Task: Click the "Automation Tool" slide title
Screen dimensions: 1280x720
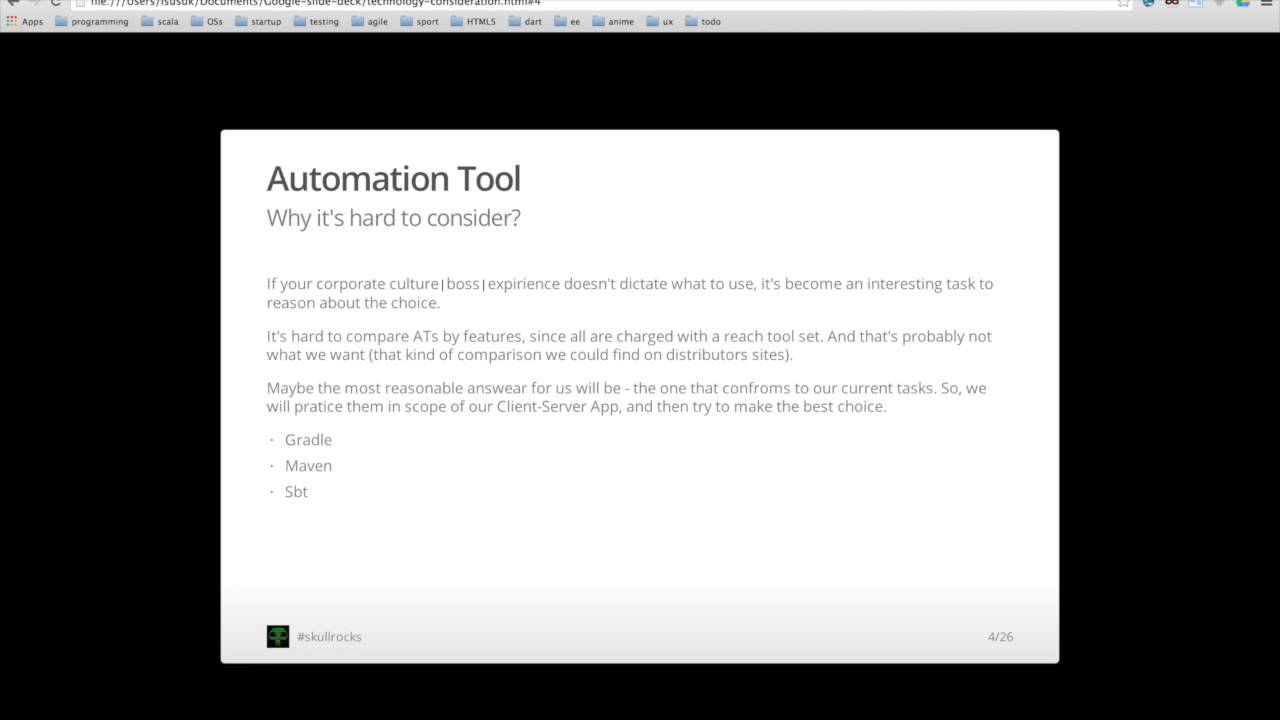Action: 393,179
